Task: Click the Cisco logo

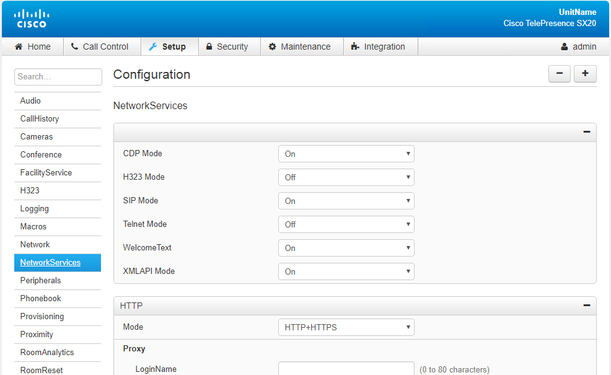Action: (32, 19)
